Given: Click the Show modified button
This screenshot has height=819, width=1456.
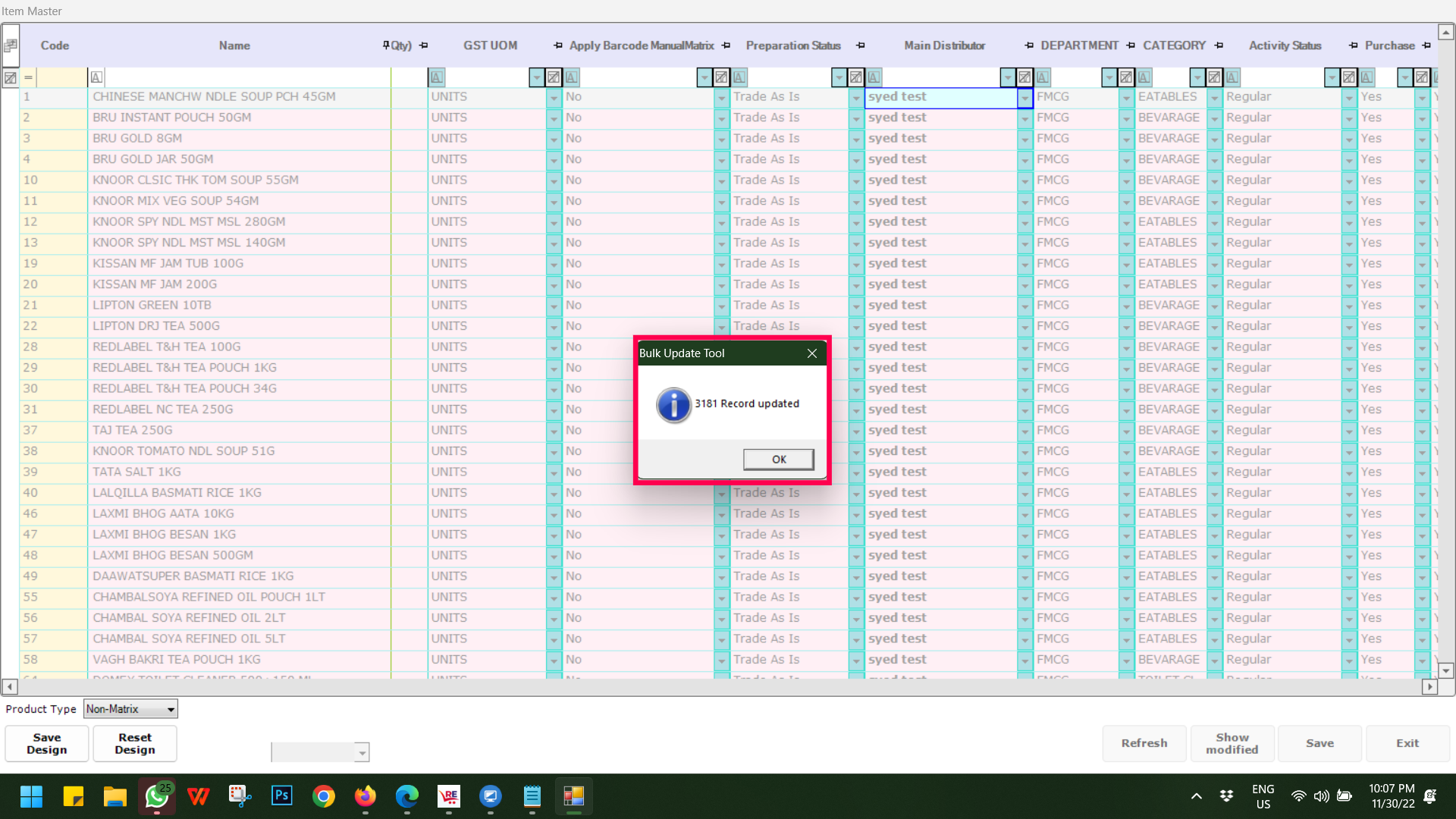Looking at the screenshot, I should pyautogui.click(x=1232, y=743).
